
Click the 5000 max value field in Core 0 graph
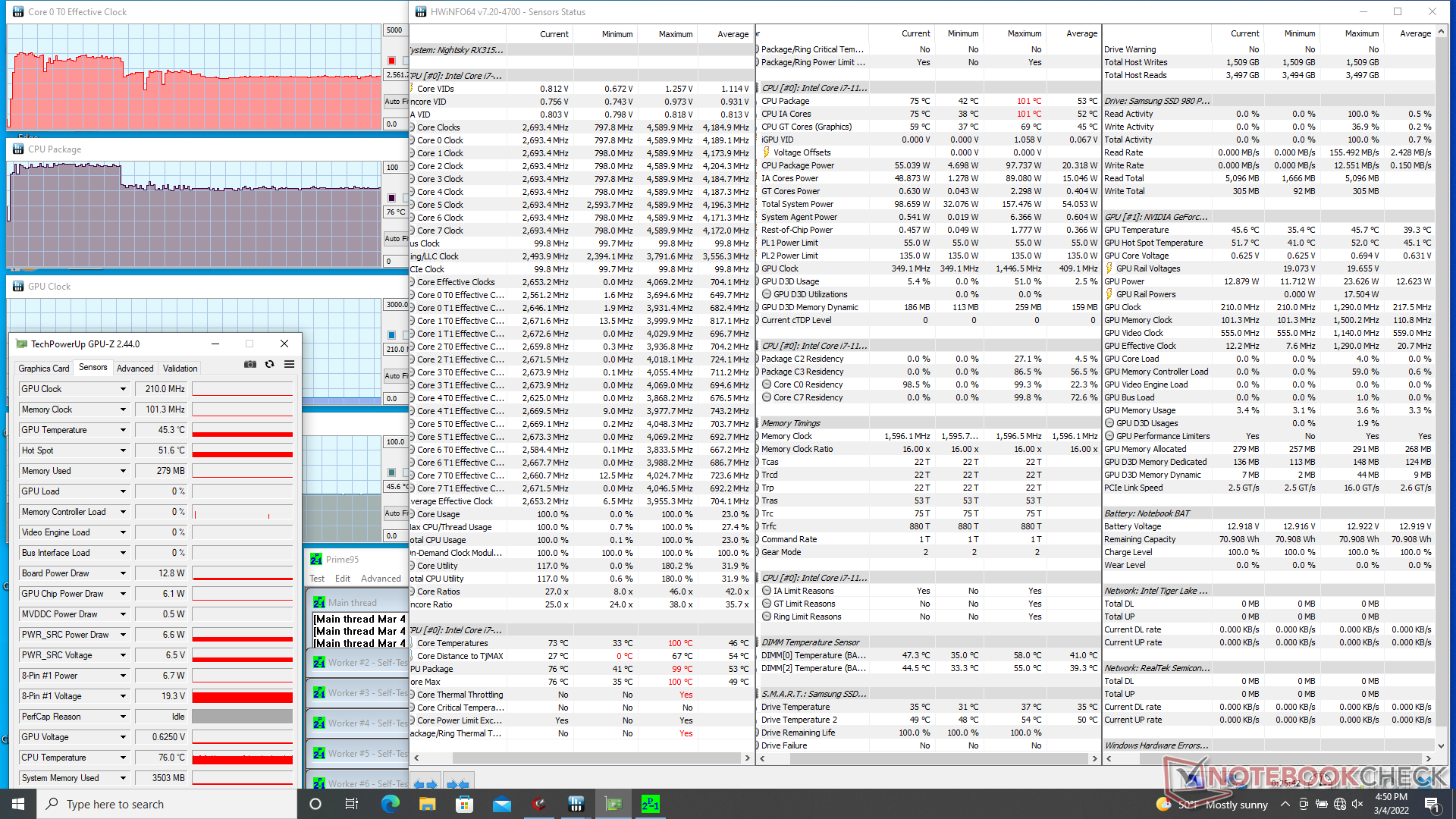395,30
